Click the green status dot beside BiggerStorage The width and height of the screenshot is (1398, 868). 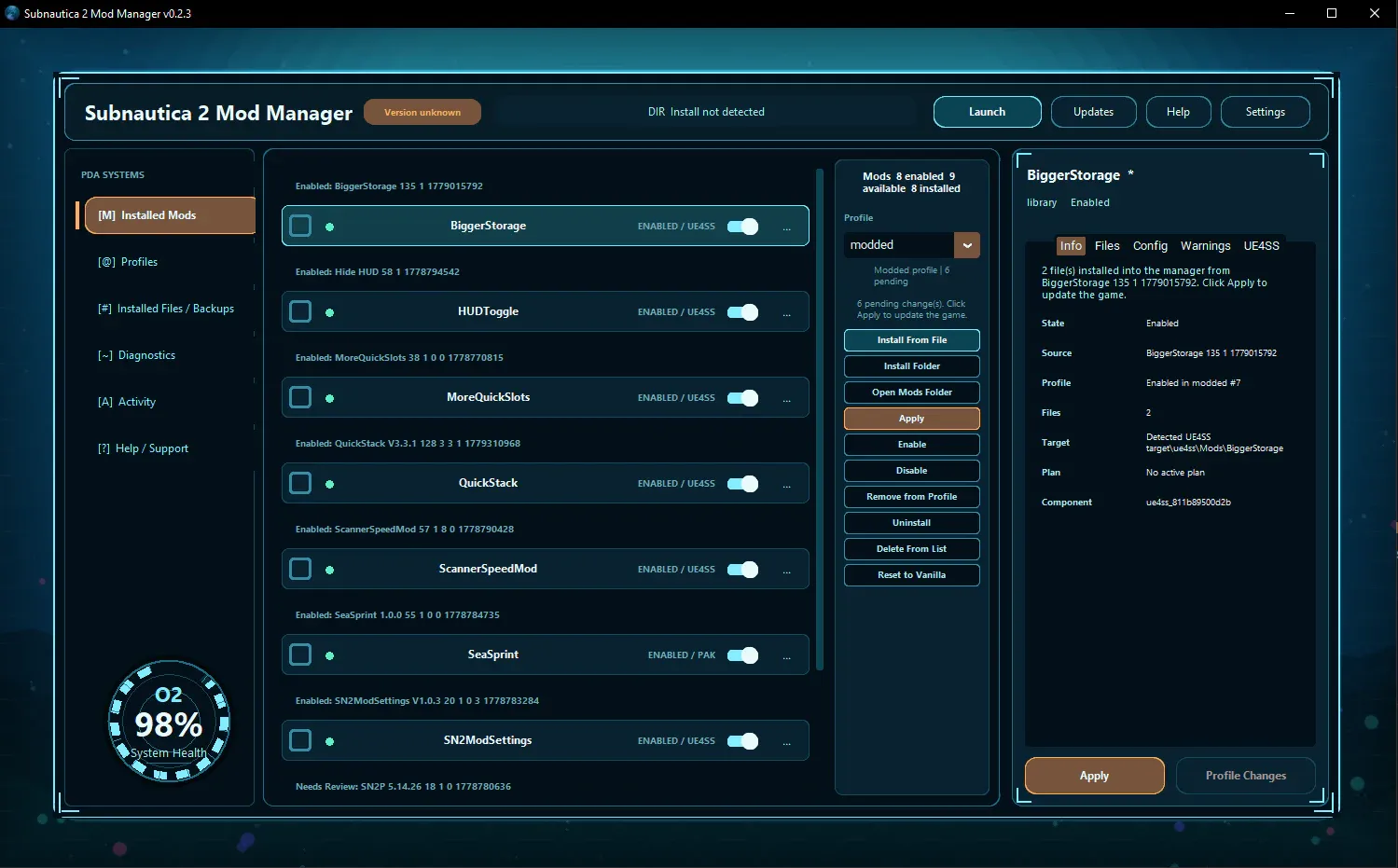330,227
